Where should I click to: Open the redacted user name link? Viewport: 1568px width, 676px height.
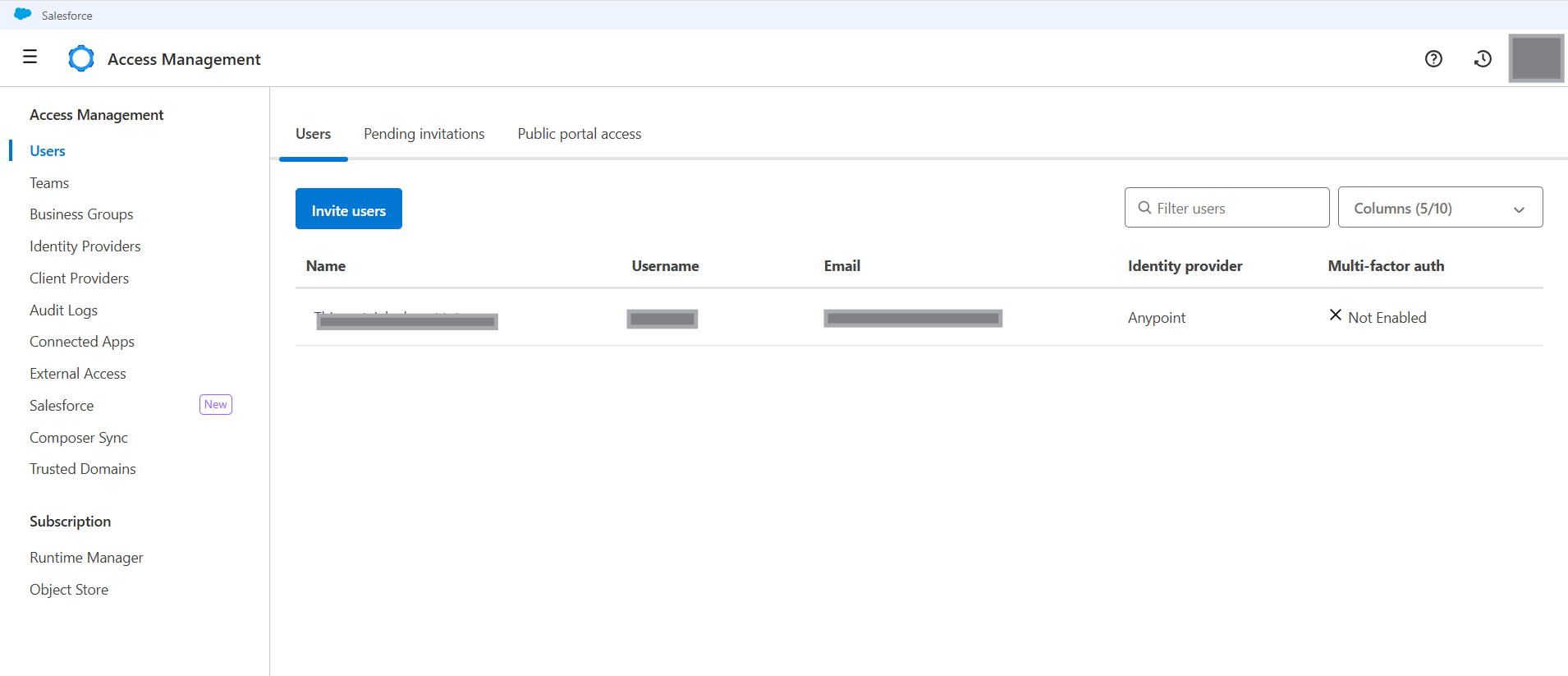407,320
